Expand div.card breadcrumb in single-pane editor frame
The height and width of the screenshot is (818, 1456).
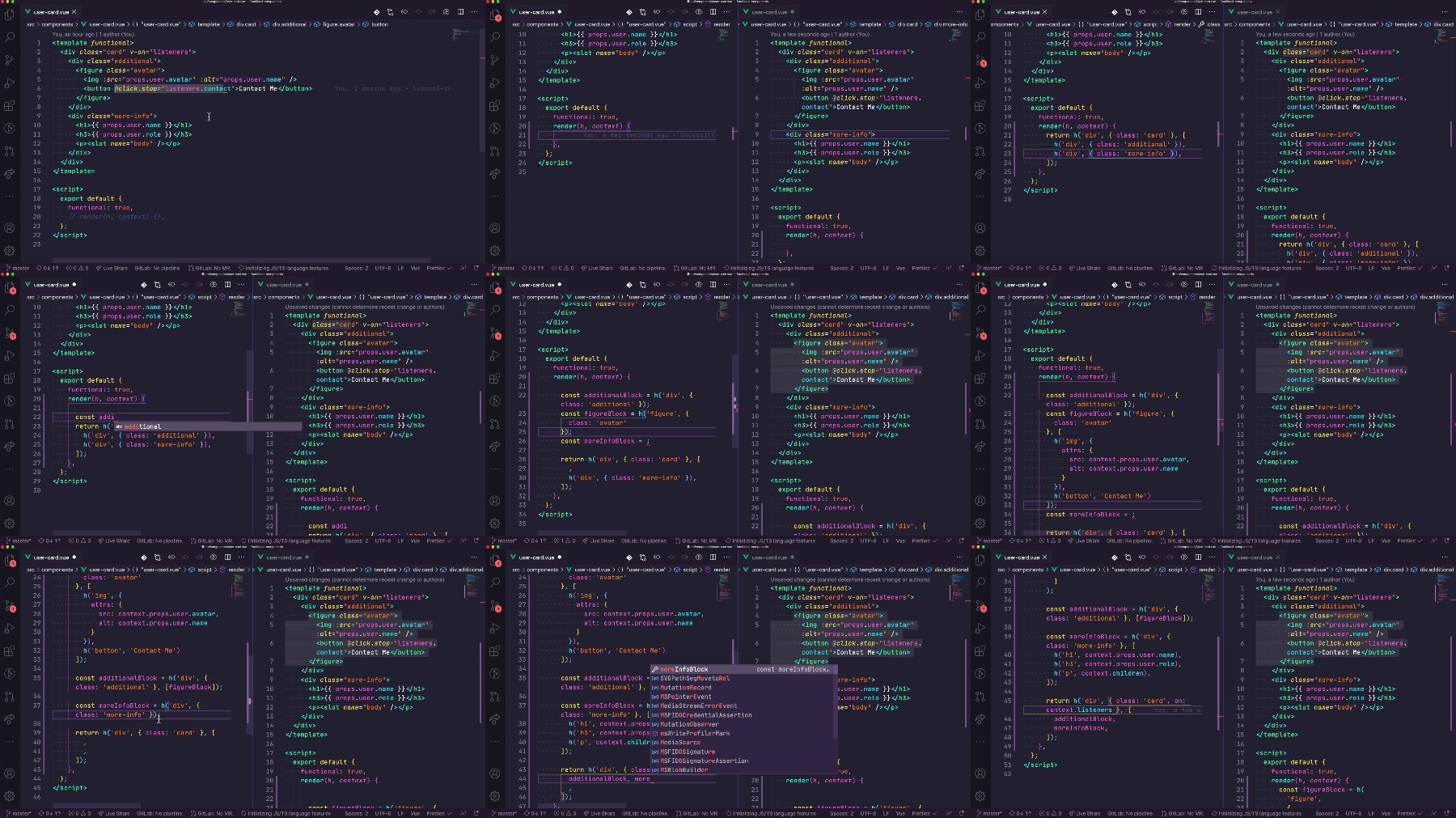pyautogui.click(x=246, y=24)
